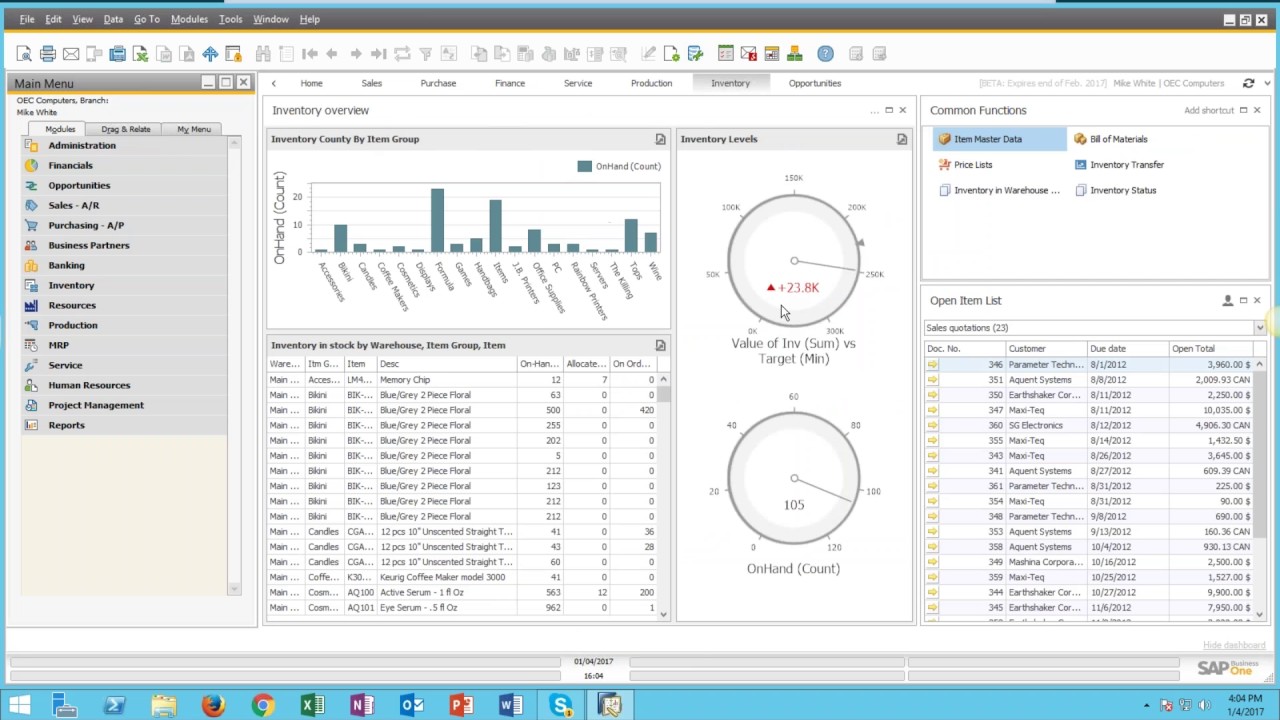Sort by the On-Hand column header
Viewport: 1280px width, 720px height.
[538, 364]
